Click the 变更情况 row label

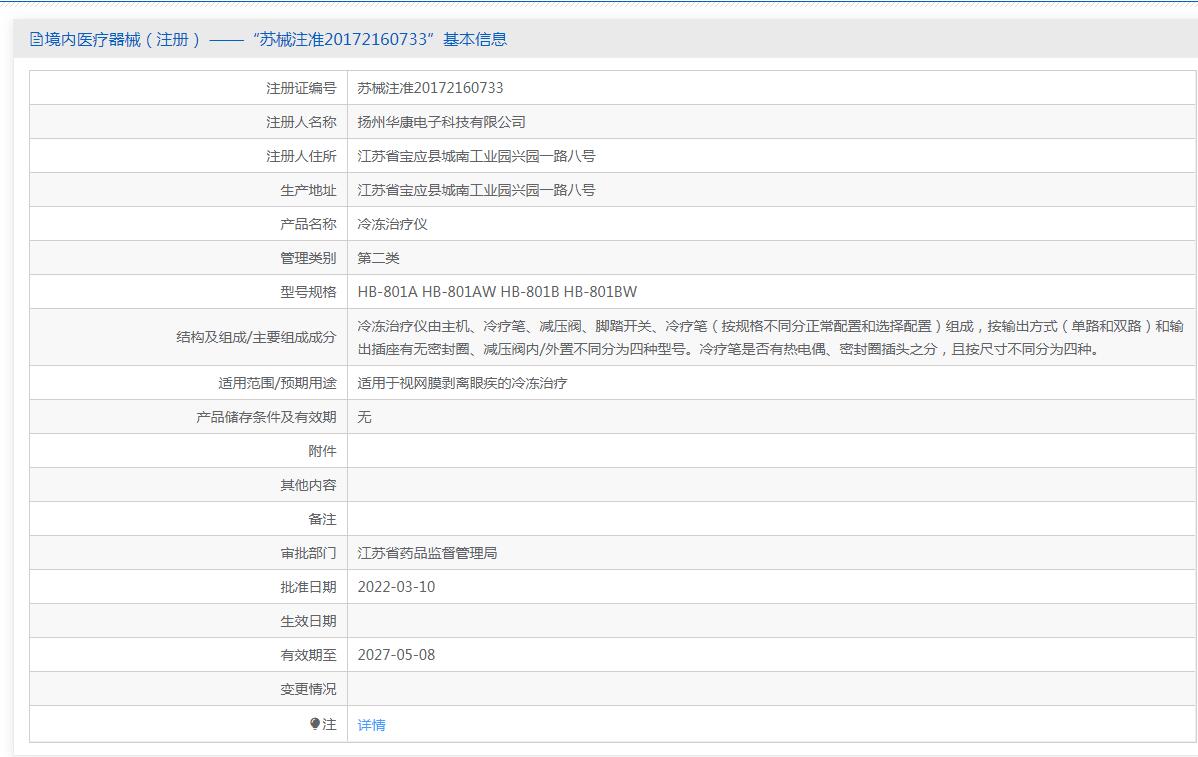308,689
